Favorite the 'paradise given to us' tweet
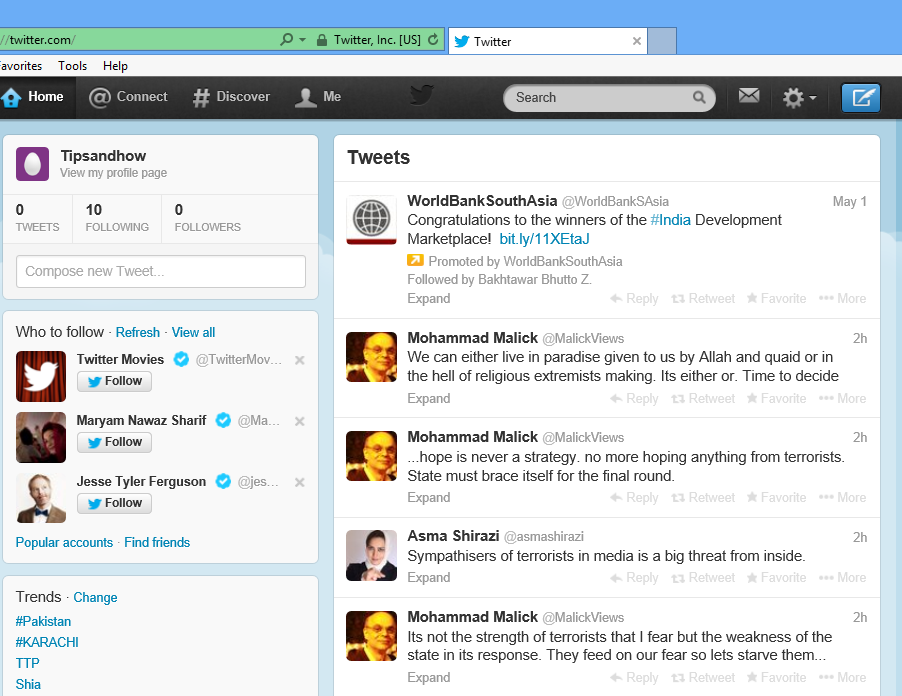 pos(777,399)
